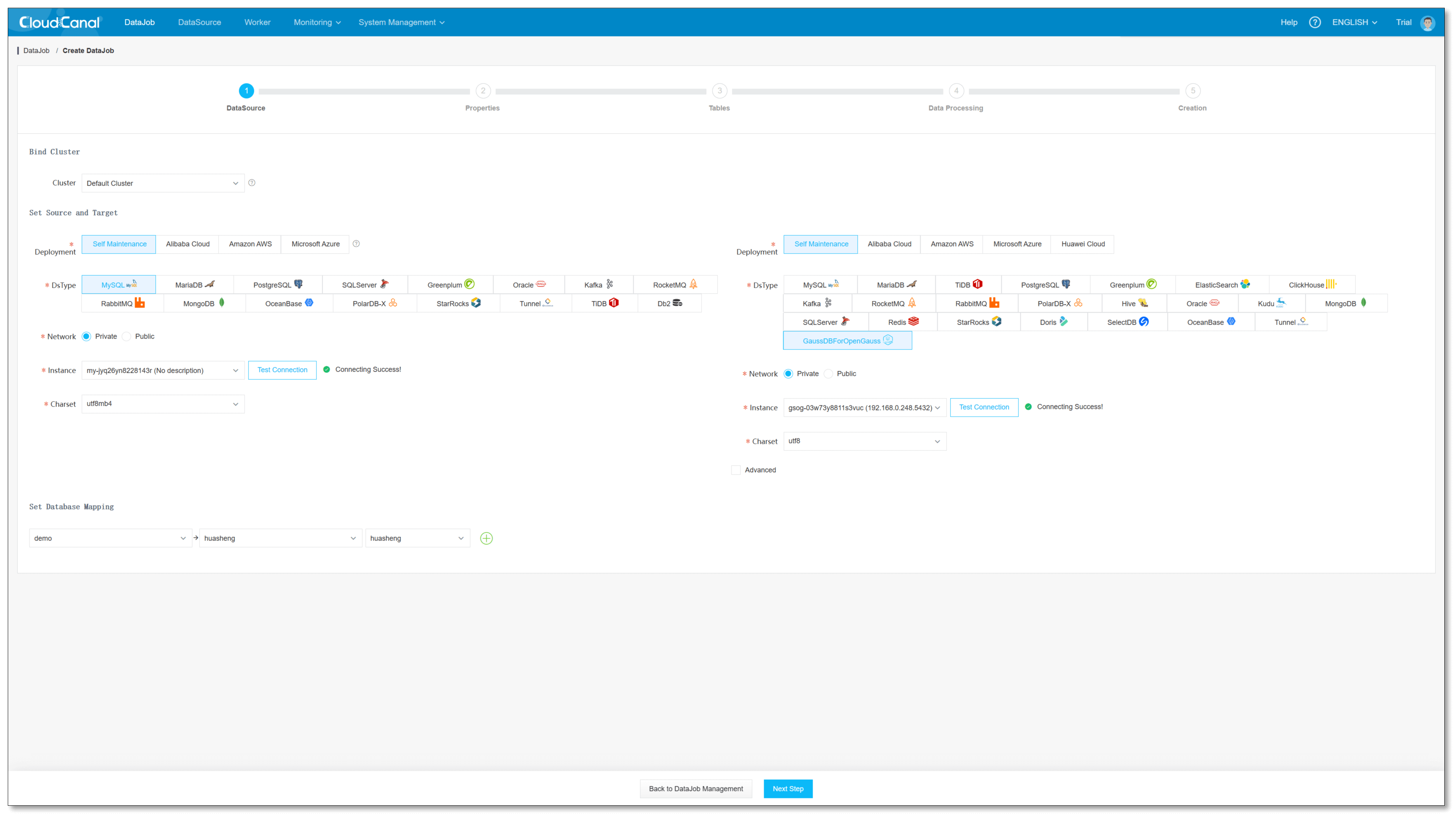Select ClickHouse target type

click(1312, 285)
